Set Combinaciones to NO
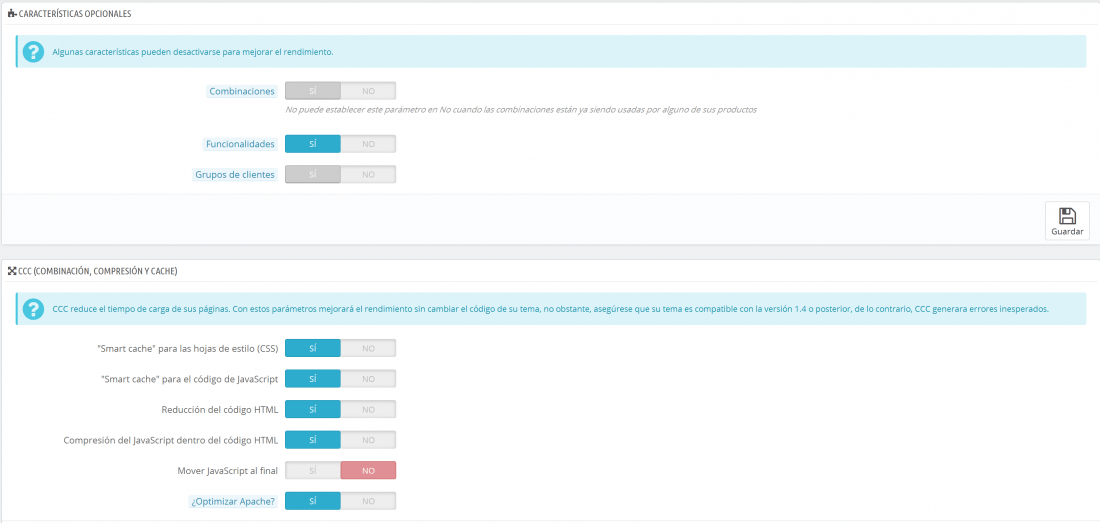 point(368,91)
